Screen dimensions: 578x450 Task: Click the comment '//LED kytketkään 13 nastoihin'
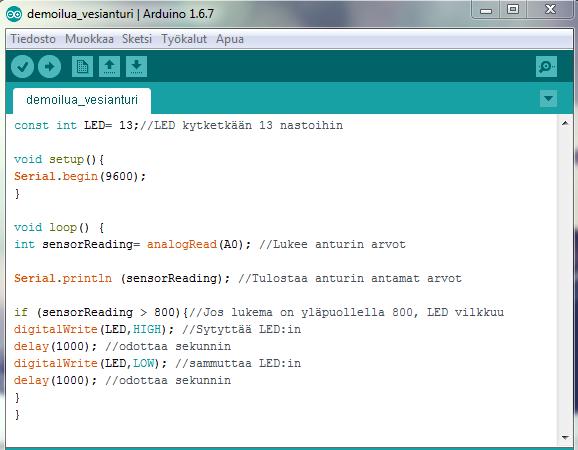pyautogui.click(x=242, y=125)
